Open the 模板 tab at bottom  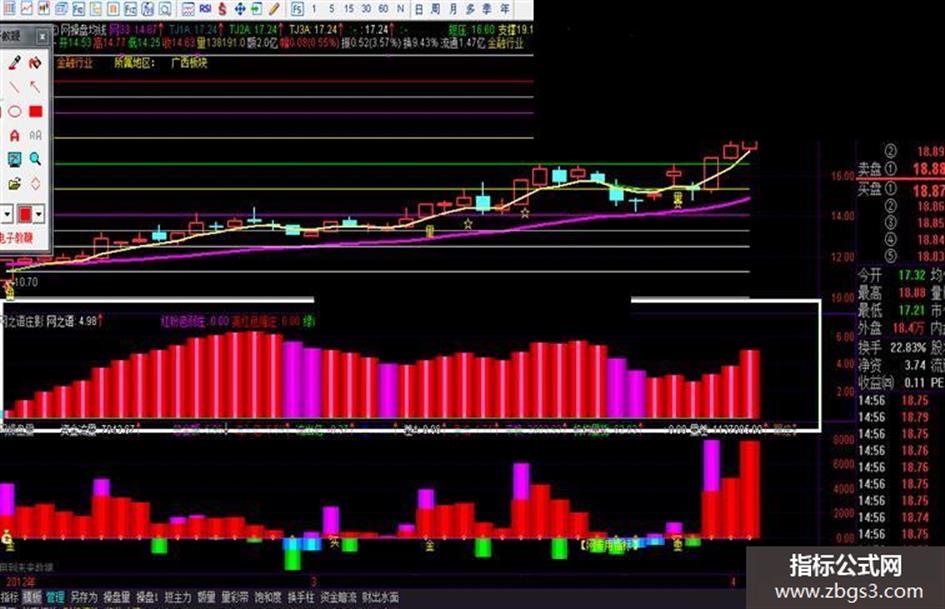click(33, 598)
